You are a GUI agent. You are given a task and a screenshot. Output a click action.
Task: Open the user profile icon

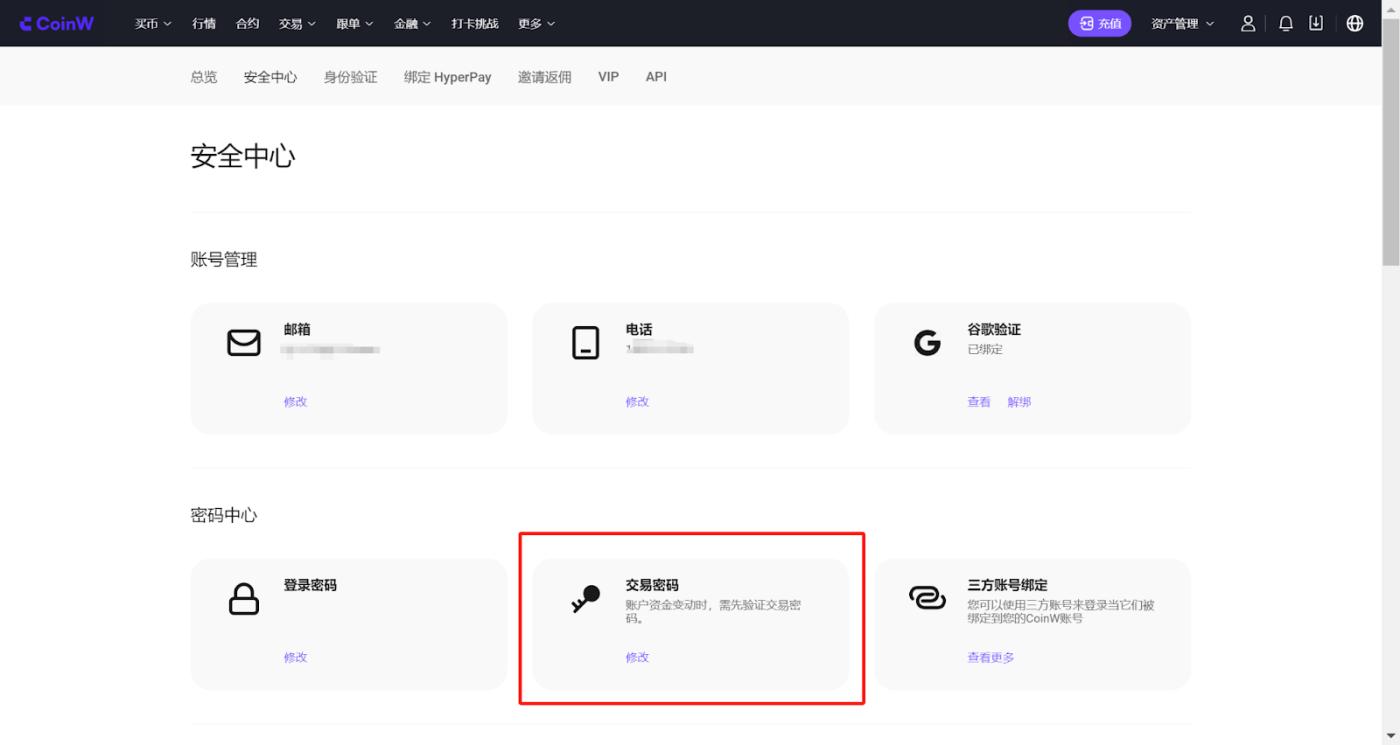click(1248, 23)
